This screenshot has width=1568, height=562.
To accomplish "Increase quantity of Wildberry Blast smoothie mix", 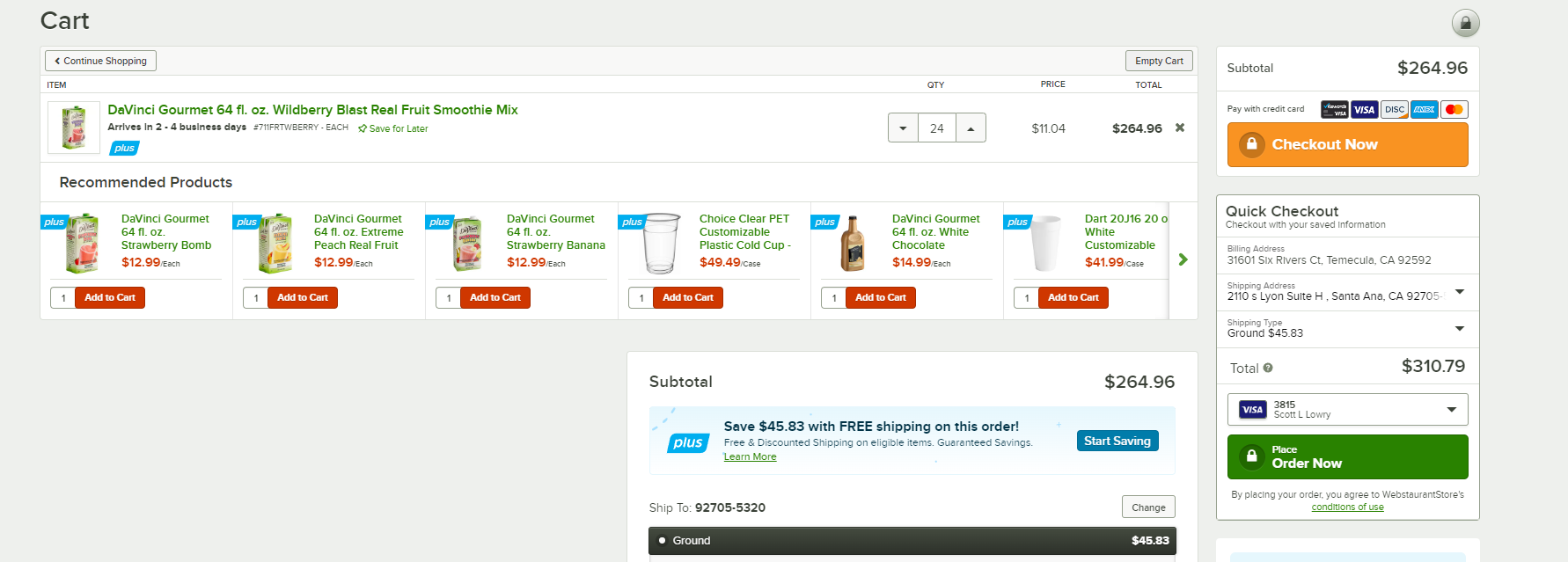I will 971,128.
